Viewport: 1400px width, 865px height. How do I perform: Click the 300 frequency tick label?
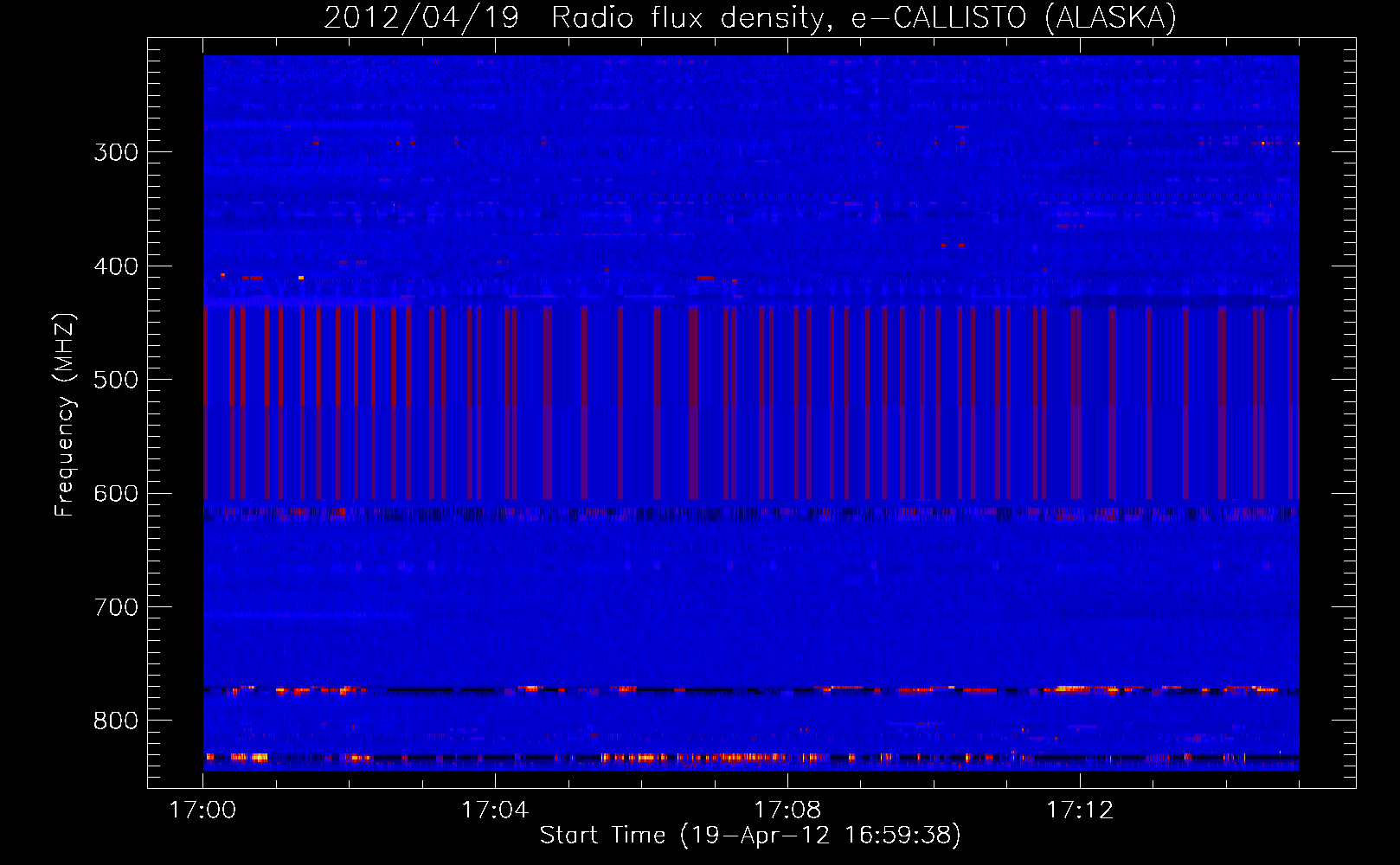click(116, 152)
